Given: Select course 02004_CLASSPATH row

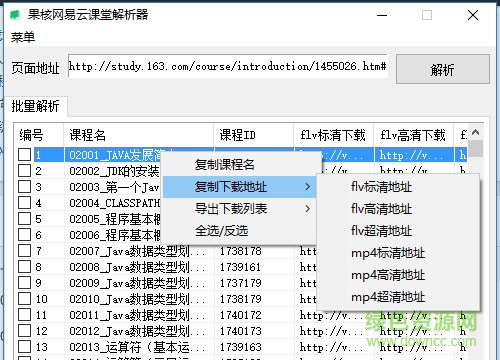Looking at the screenshot, I should click(x=115, y=203).
